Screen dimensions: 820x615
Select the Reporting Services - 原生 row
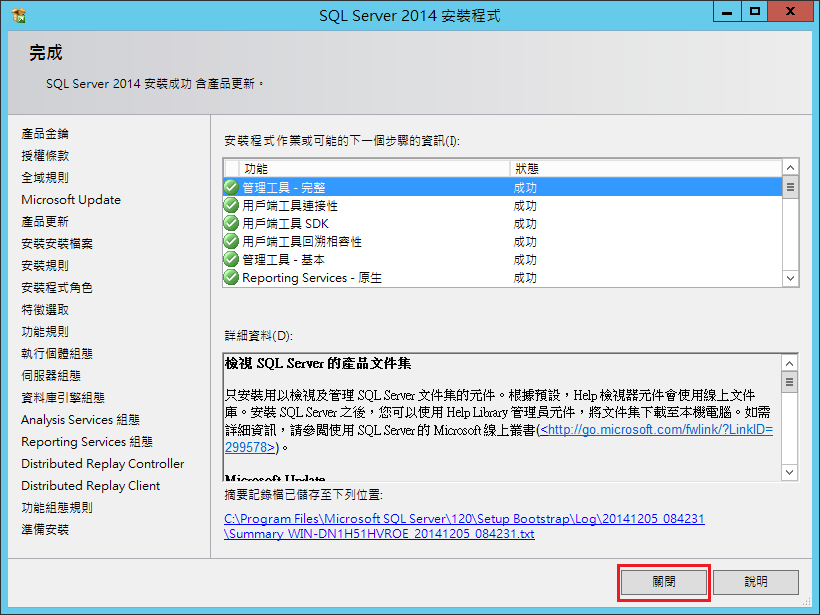[503, 277]
